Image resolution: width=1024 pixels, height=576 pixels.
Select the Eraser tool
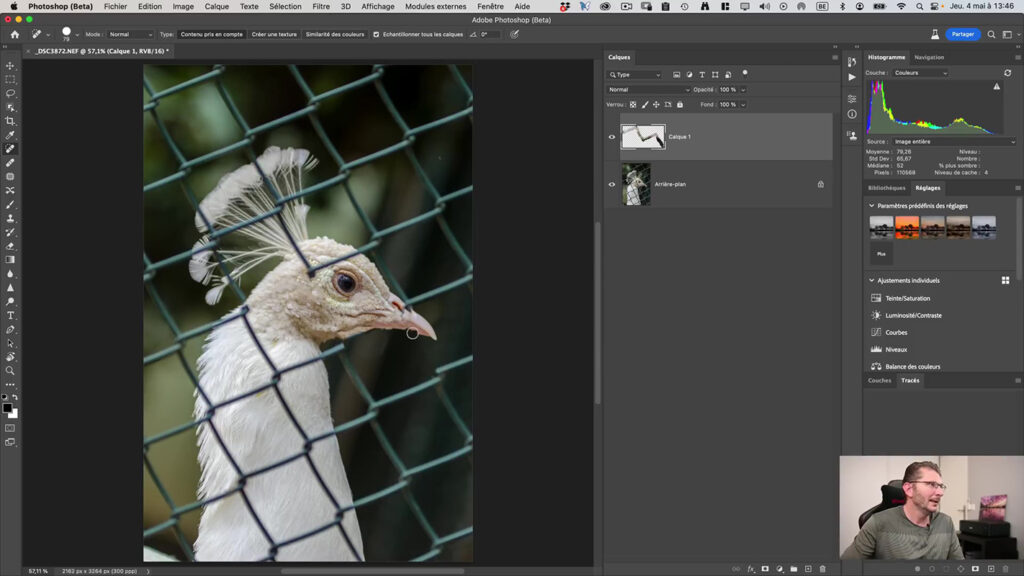pos(10,246)
